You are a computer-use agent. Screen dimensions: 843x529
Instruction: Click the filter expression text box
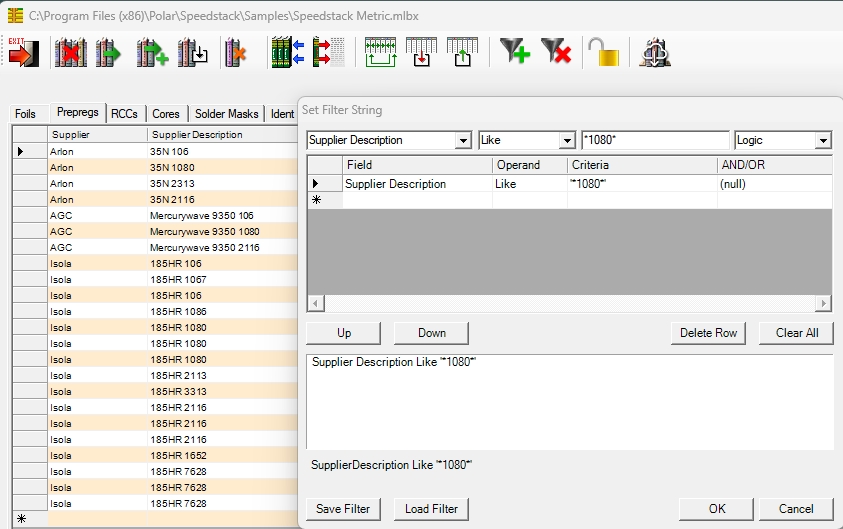pyautogui.click(x=569, y=402)
